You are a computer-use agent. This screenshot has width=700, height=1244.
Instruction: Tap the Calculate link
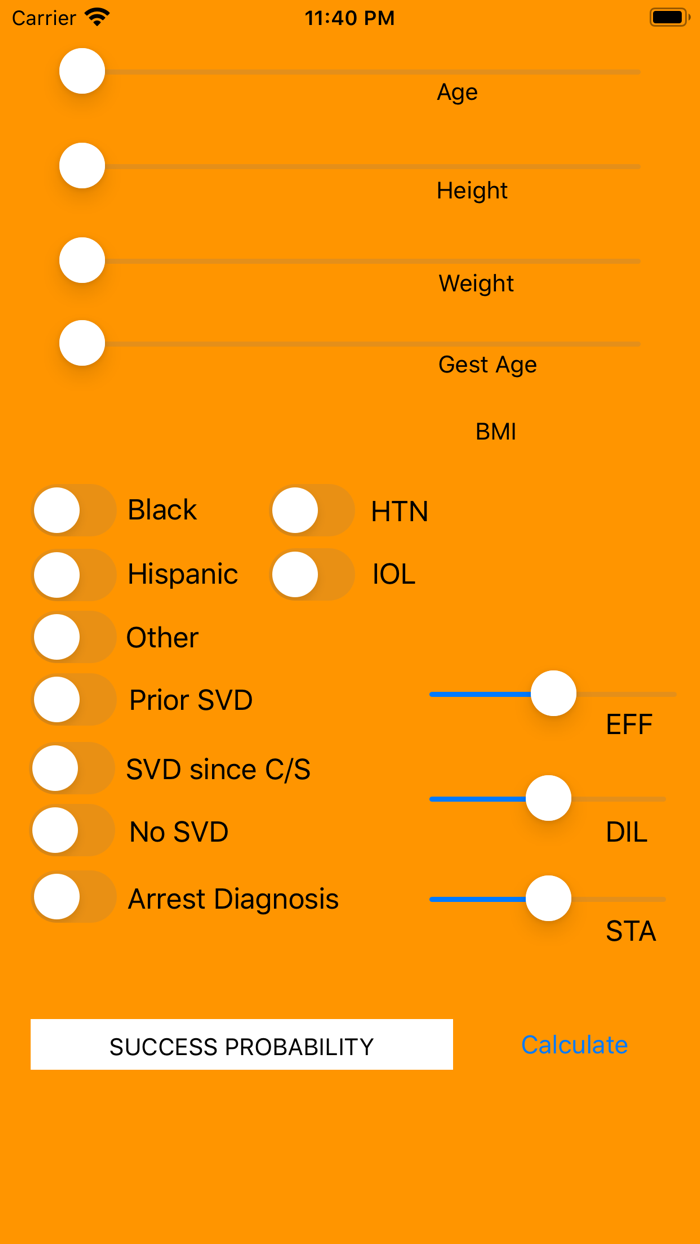tap(574, 1044)
